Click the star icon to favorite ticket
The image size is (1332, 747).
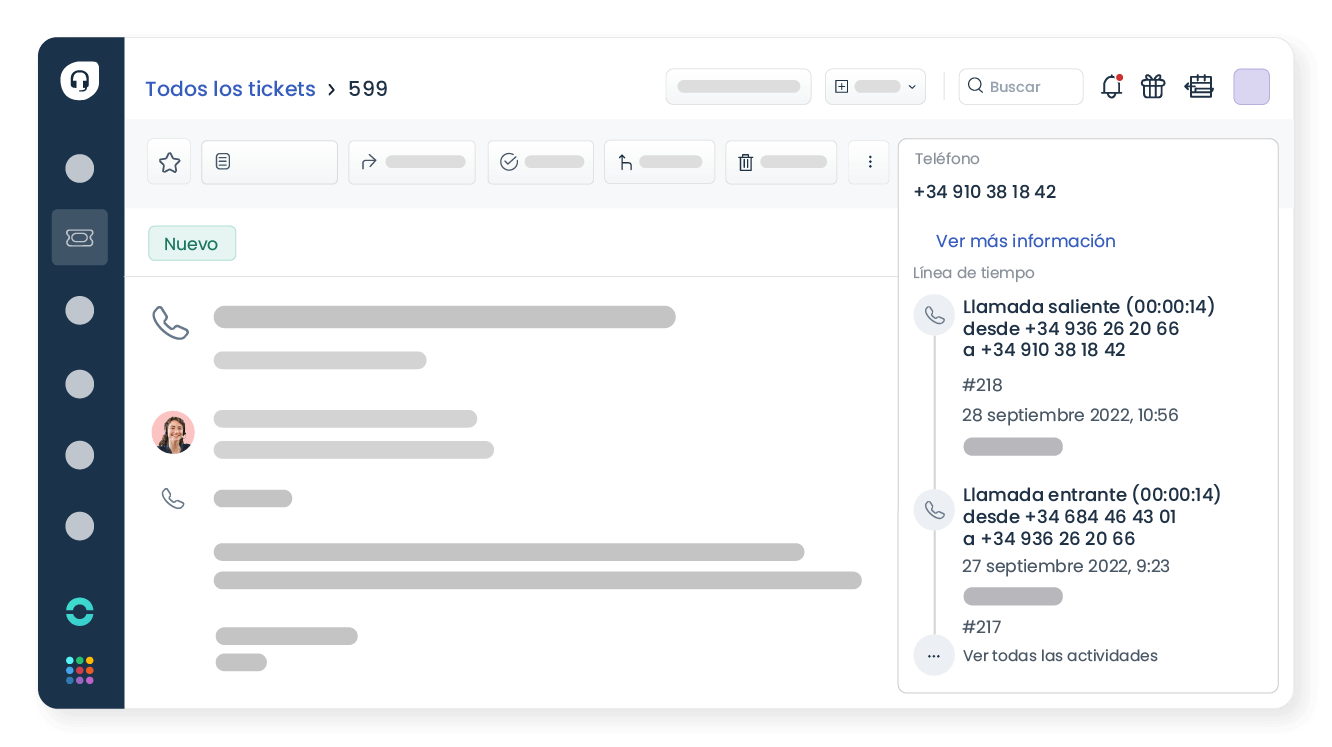click(x=169, y=162)
